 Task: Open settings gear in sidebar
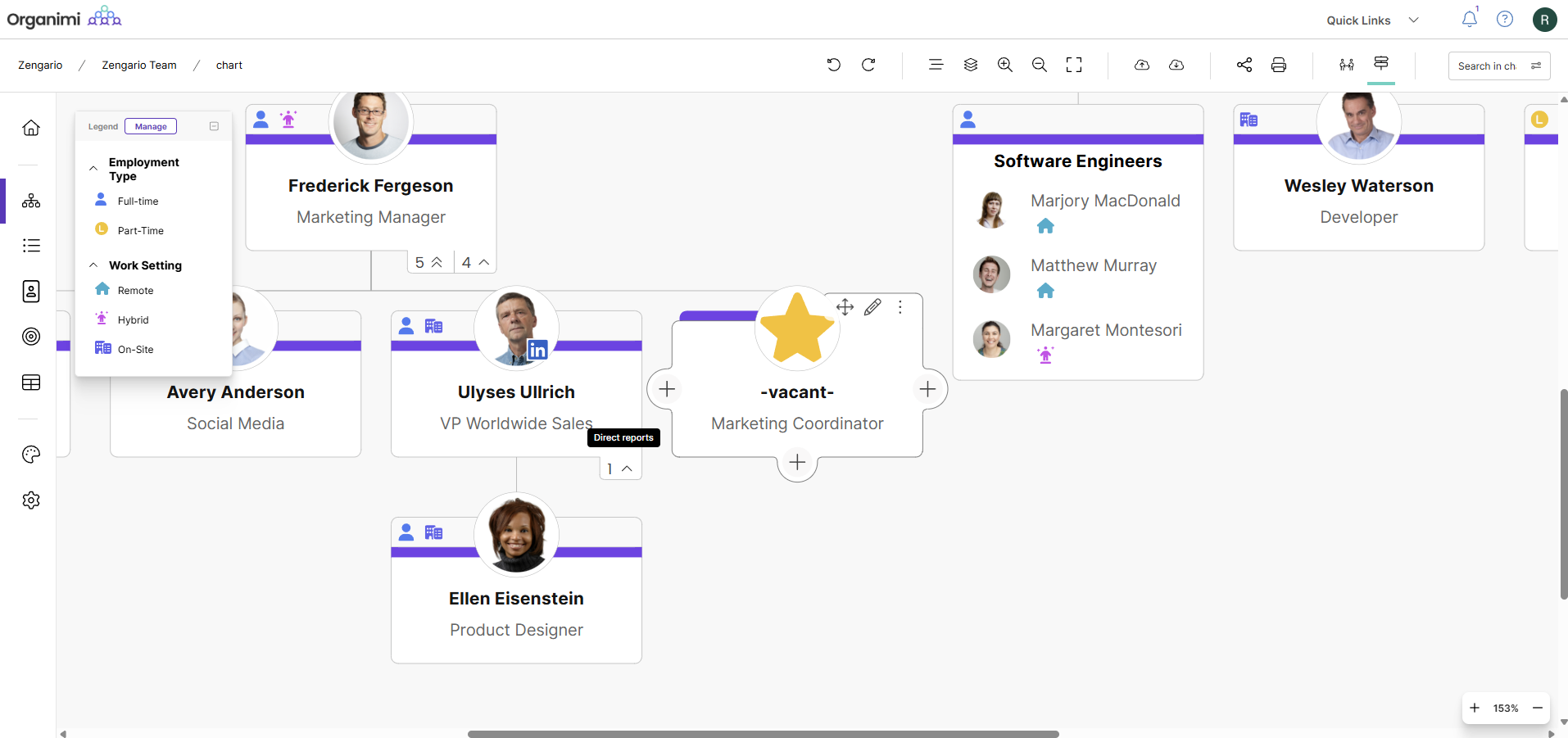31,500
